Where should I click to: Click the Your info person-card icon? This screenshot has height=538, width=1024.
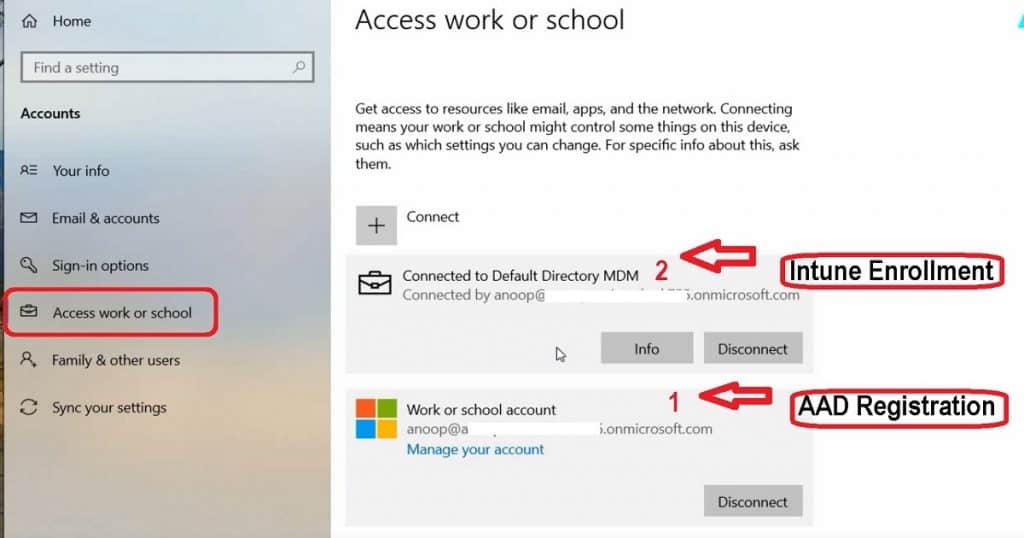click(29, 170)
